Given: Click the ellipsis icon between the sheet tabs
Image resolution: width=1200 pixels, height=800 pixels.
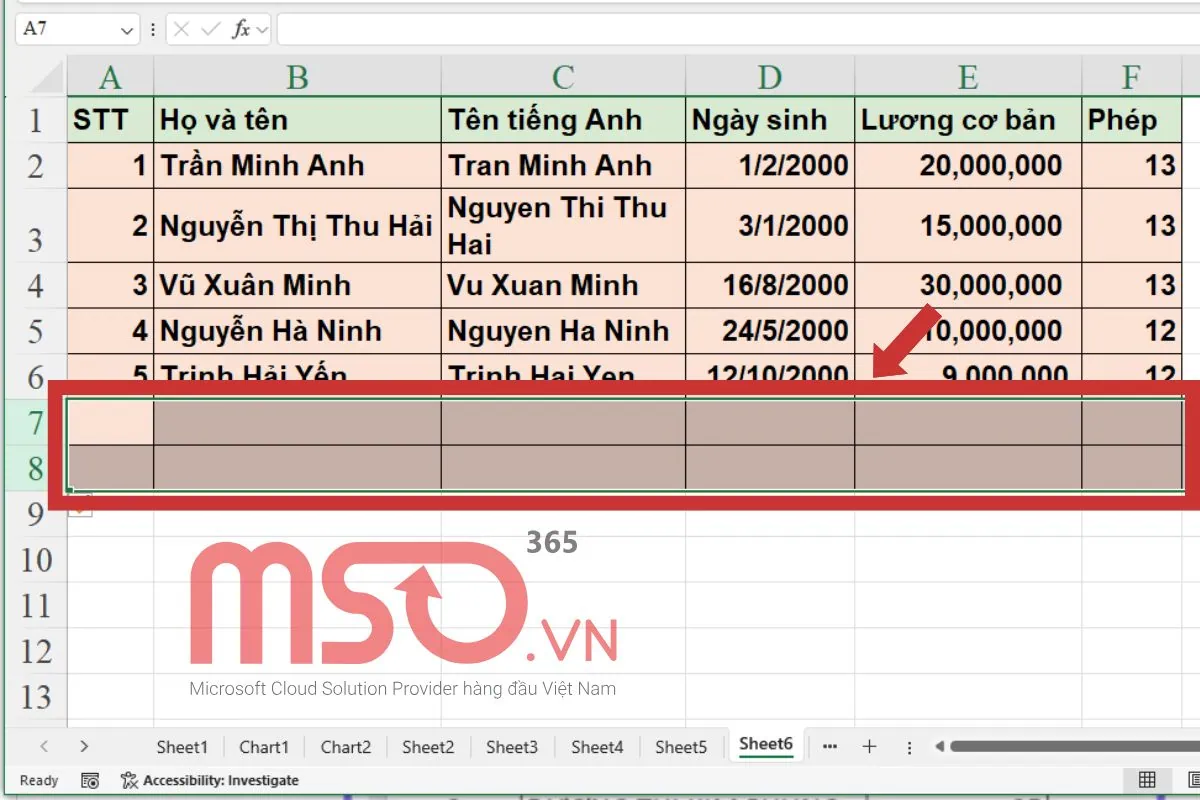Looking at the screenshot, I should (829, 746).
